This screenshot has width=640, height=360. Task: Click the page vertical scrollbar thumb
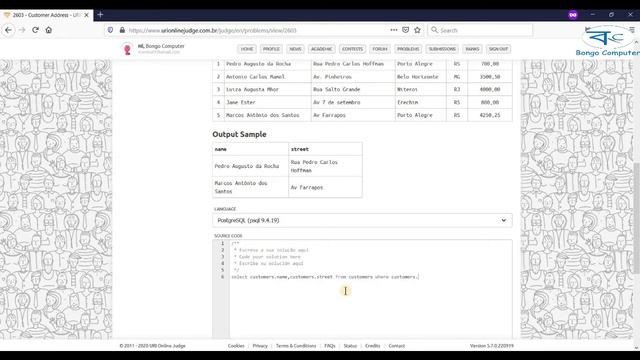point(636,218)
